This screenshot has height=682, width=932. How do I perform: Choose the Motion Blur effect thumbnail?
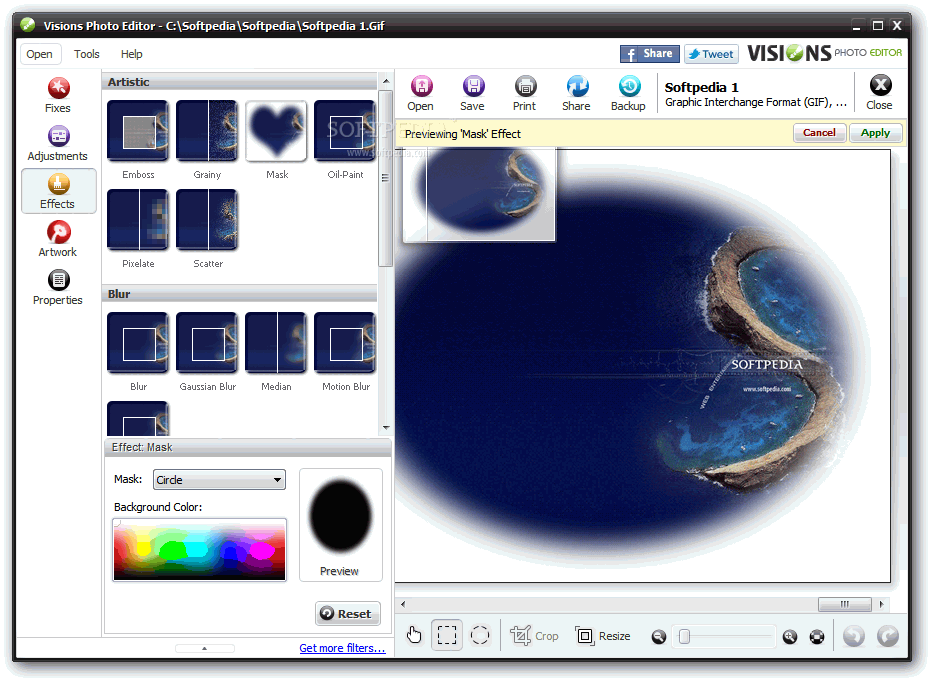click(x=345, y=343)
